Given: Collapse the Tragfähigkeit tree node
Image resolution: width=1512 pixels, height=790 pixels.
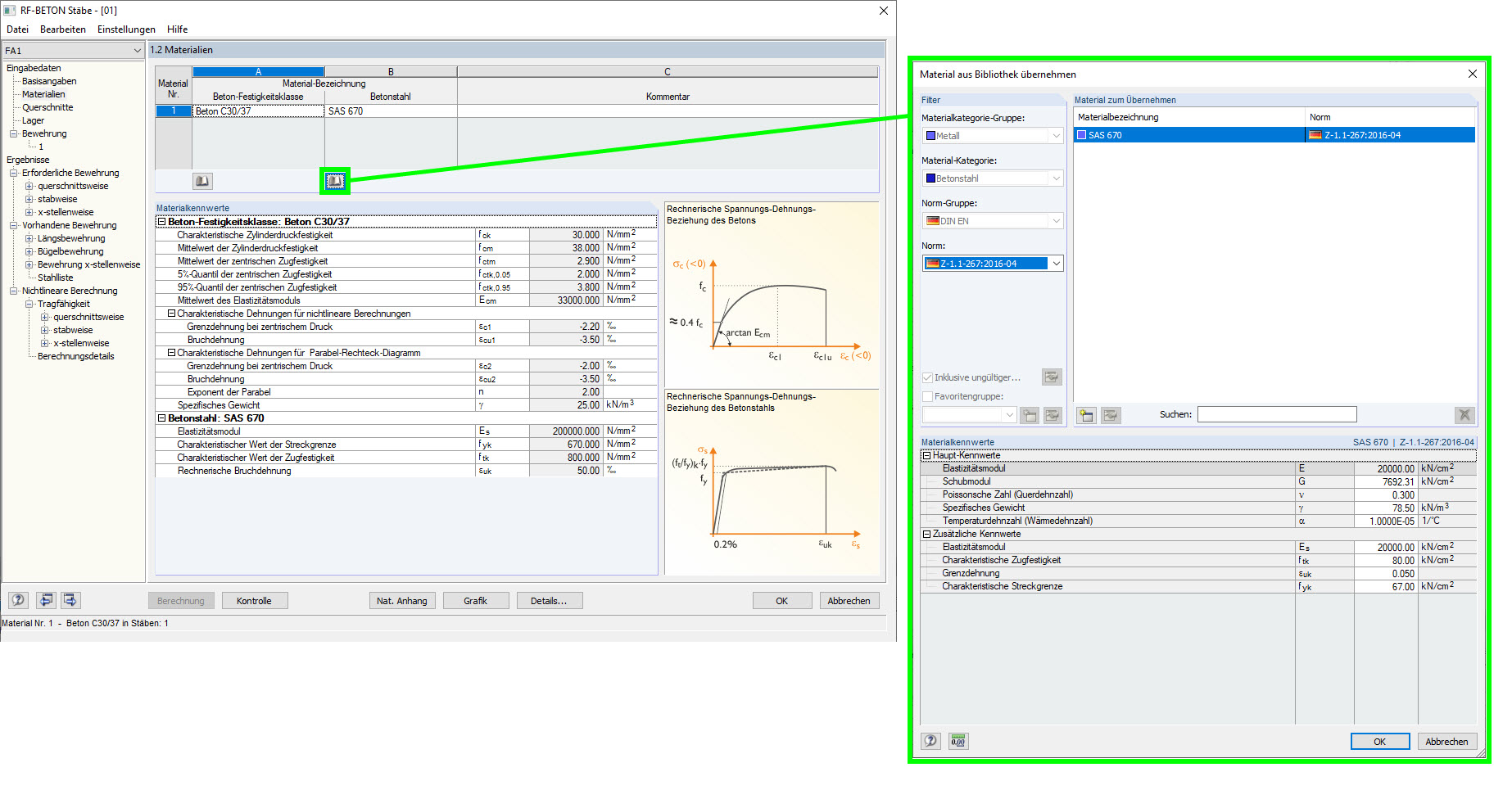Looking at the screenshot, I should [29, 304].
